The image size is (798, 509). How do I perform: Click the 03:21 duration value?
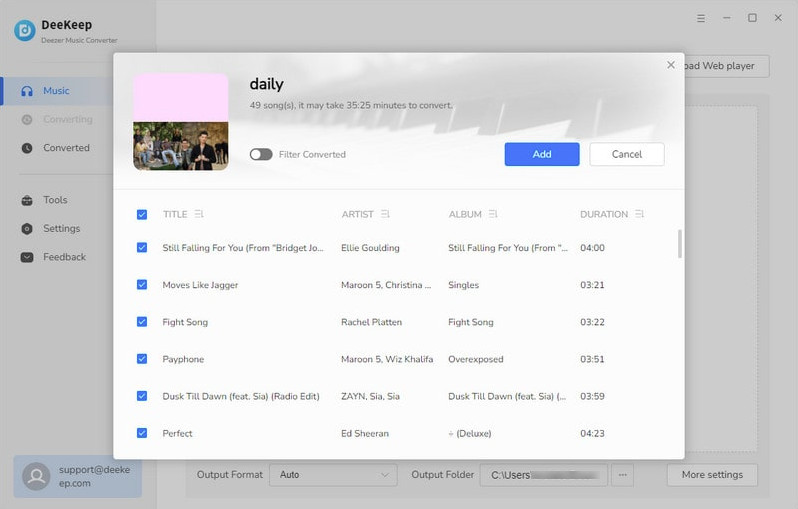[592, 285]
